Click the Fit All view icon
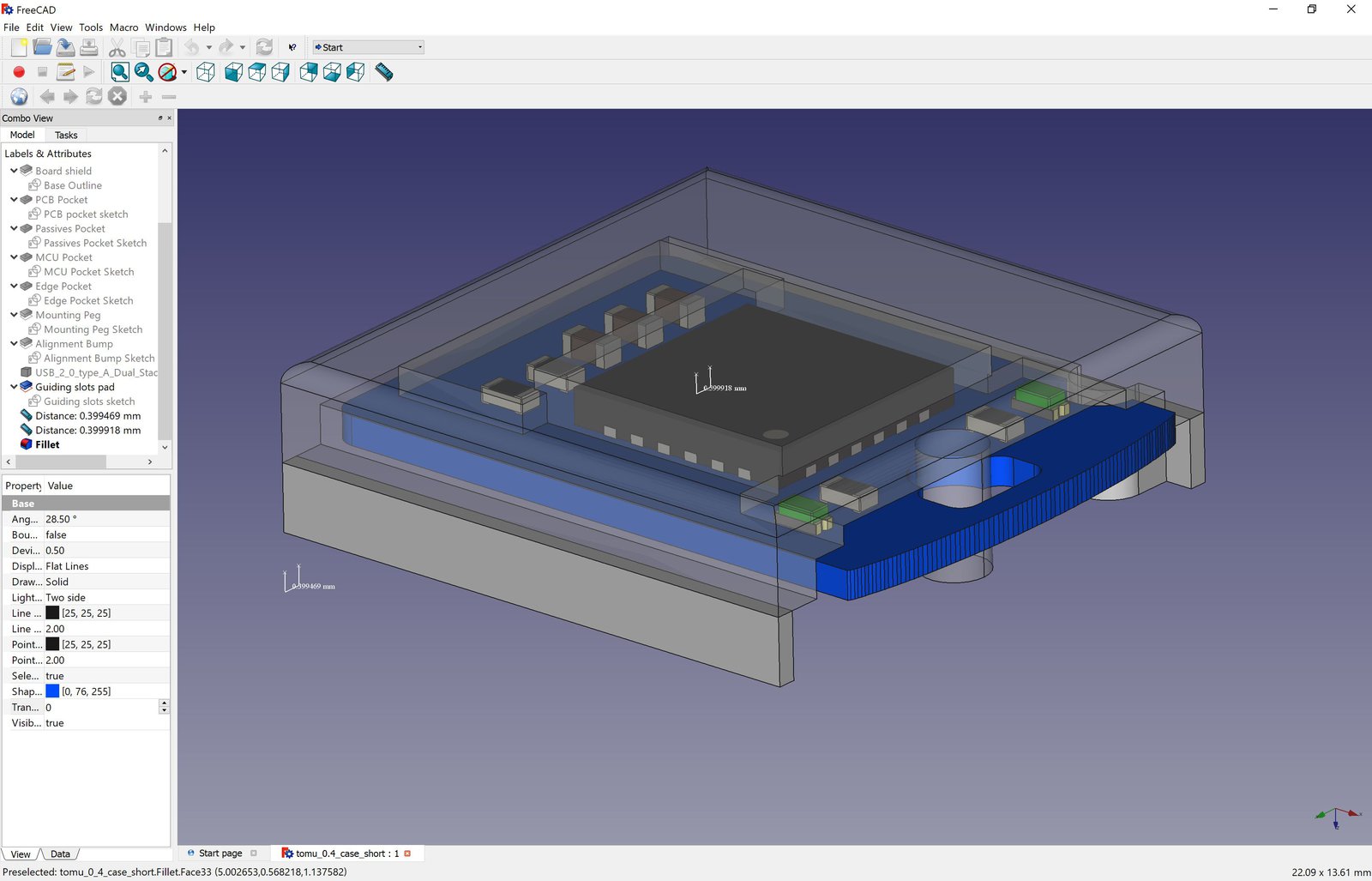This screenshot has width=1372, height=881. click(120, 73)
